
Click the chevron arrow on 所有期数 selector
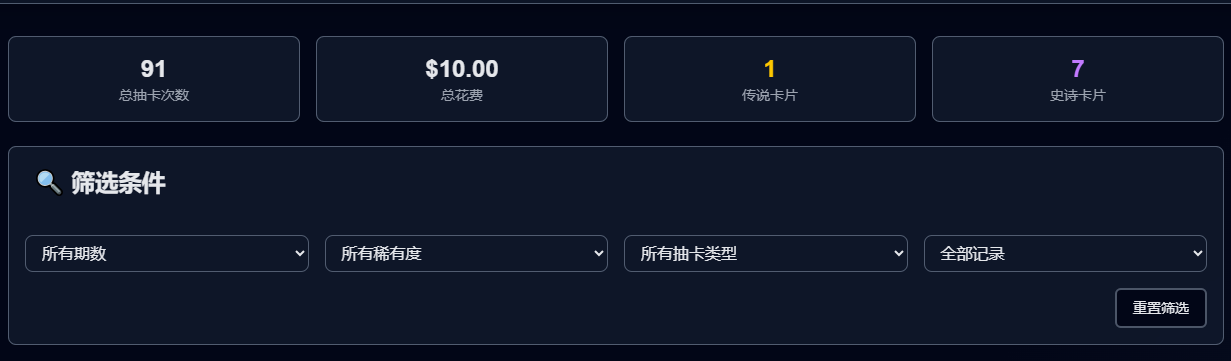pyautogui.click(x=299, y=254)
